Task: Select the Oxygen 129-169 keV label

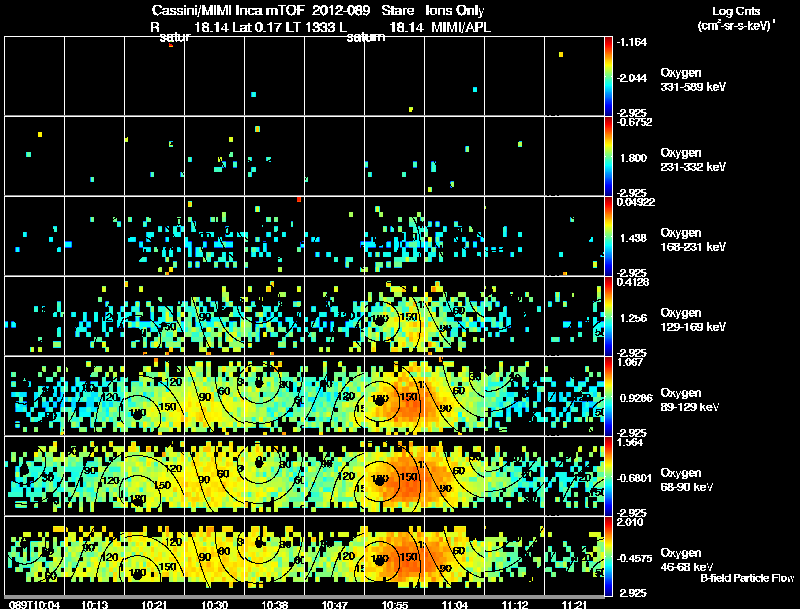Action: (693, 320)
